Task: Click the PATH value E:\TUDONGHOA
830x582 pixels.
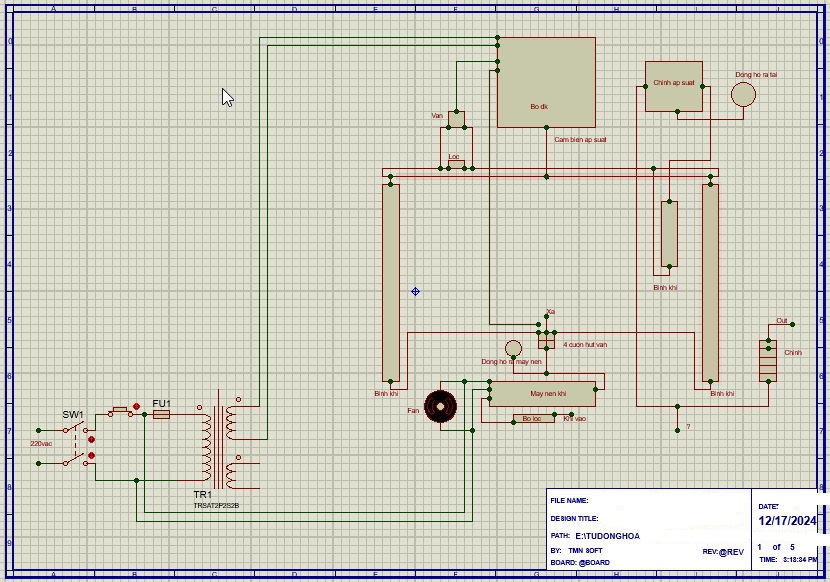Action: tap(608, 536)
